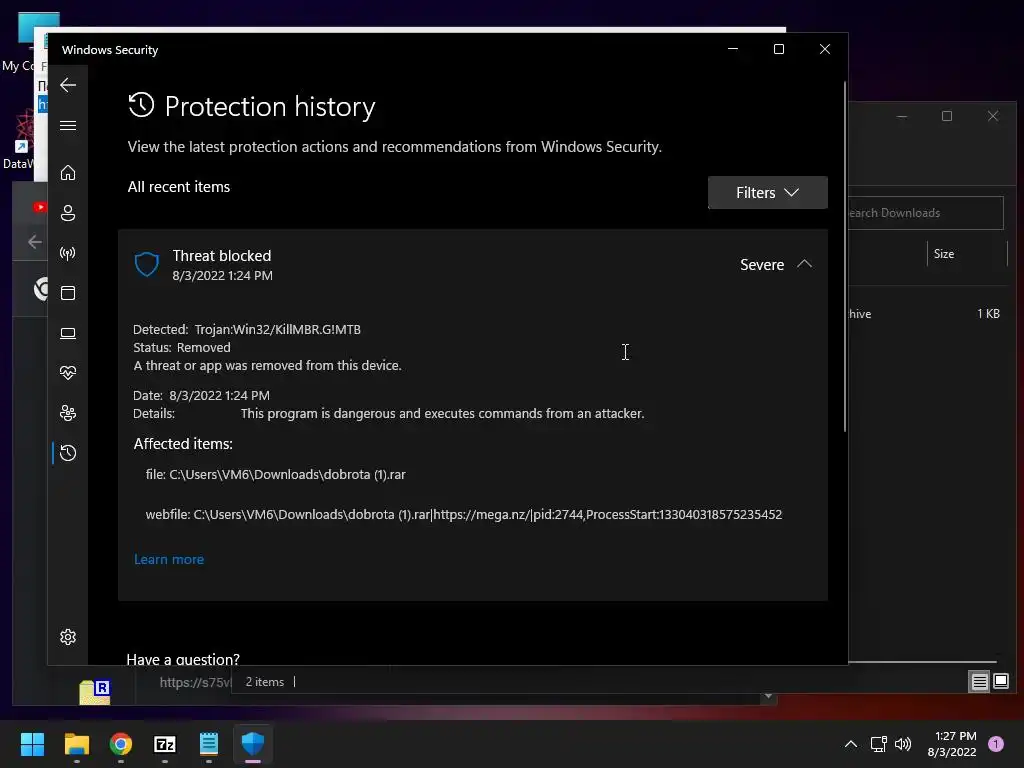1024x768 pixels.
Task: Go back using the Windows Security back arrow
Action: (x=68, y=85)
